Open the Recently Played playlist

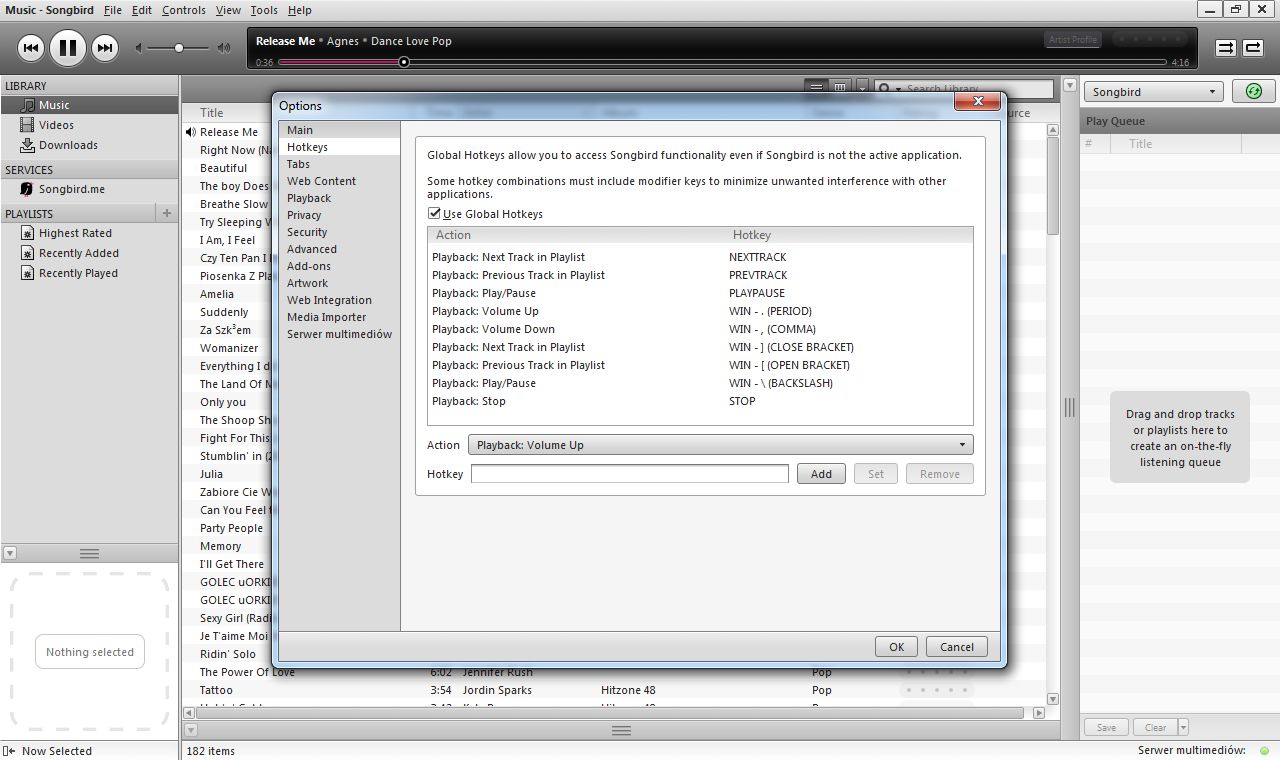point(89,273)
